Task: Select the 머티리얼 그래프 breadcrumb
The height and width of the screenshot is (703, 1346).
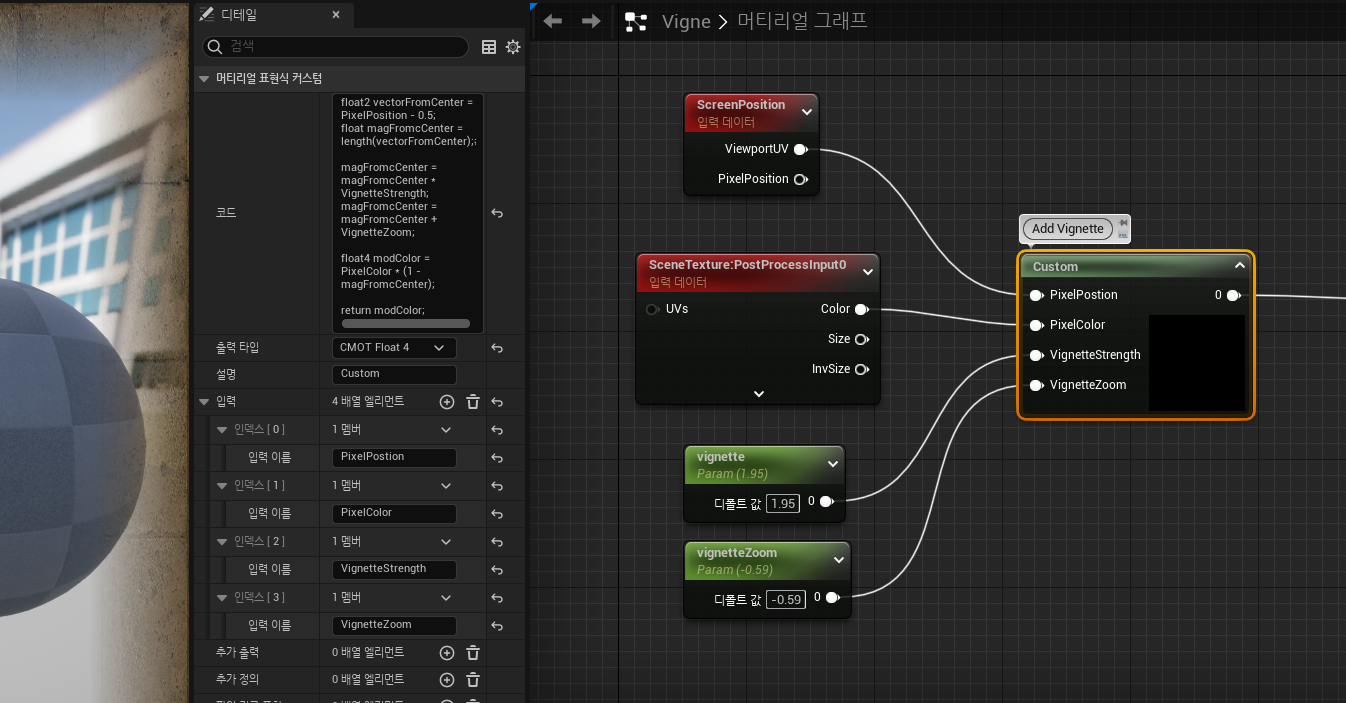Action: pos(802,21)
